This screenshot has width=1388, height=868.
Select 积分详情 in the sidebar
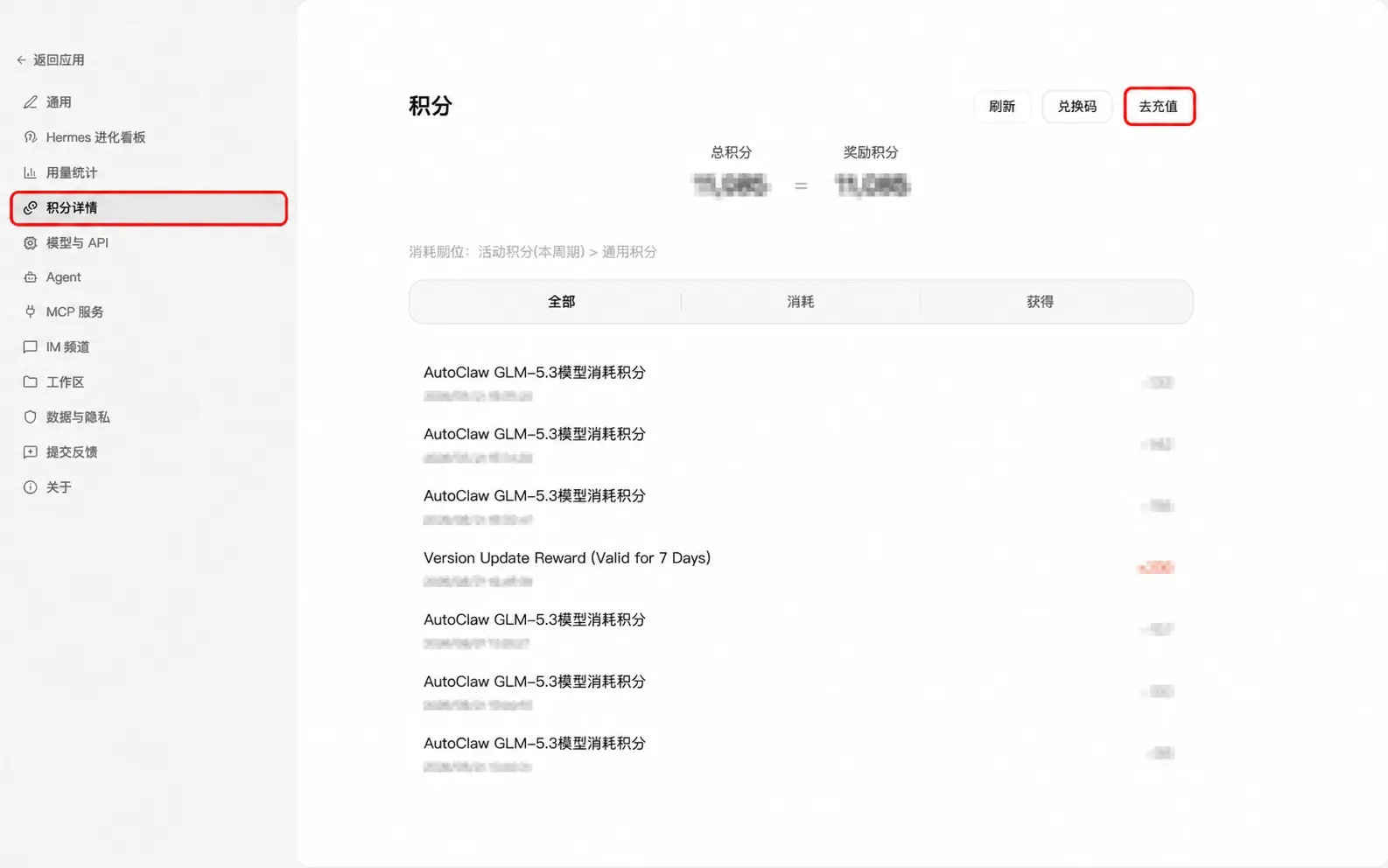[149, 208]
